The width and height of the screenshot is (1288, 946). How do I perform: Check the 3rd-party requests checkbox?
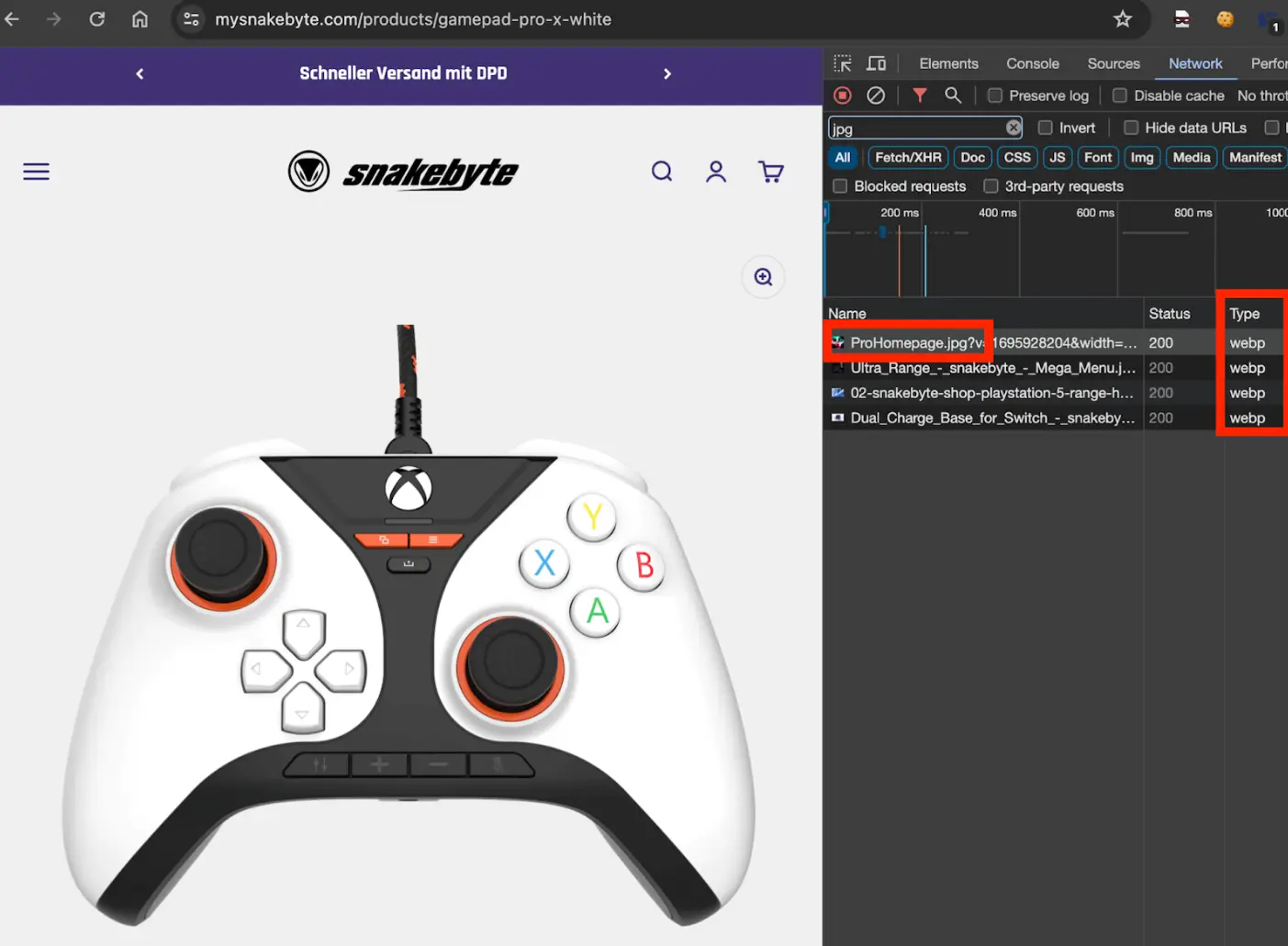point(991,186)
